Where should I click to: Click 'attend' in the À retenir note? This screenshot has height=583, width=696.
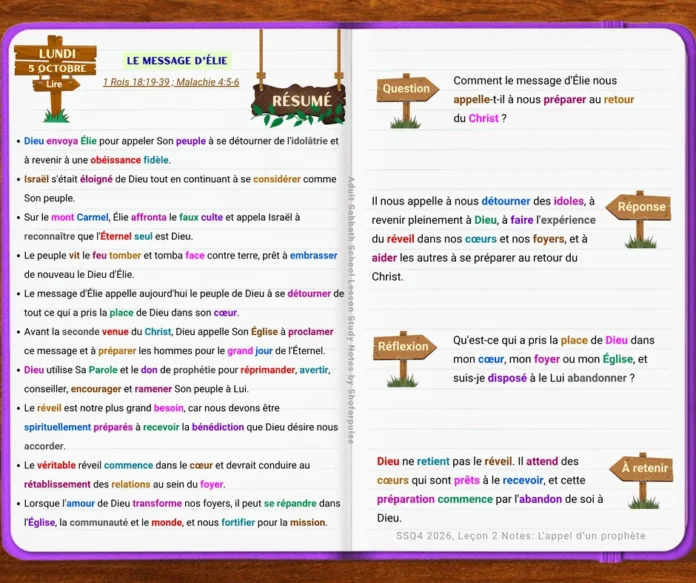542,461
